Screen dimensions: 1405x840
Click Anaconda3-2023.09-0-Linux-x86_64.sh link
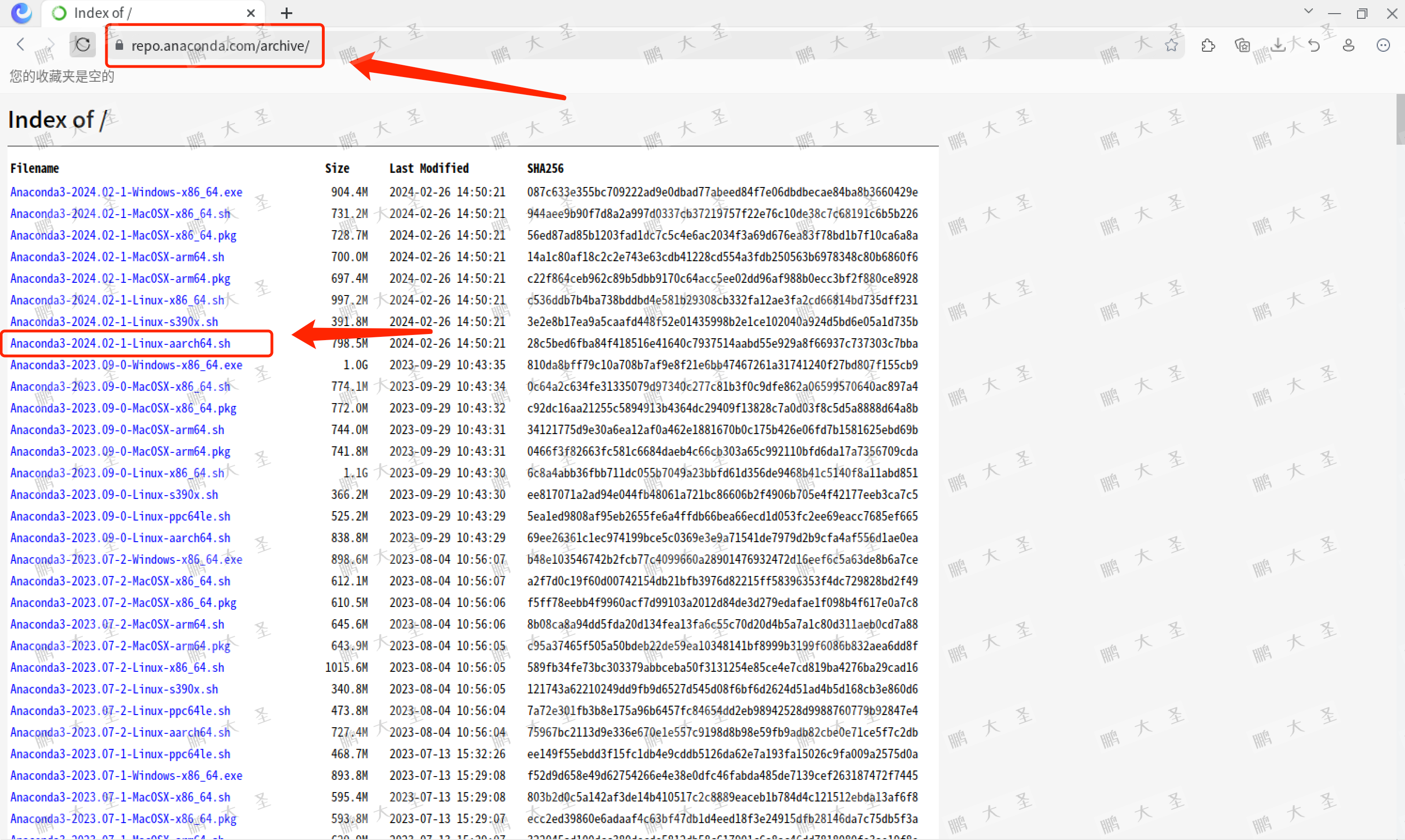coord(117,473)
